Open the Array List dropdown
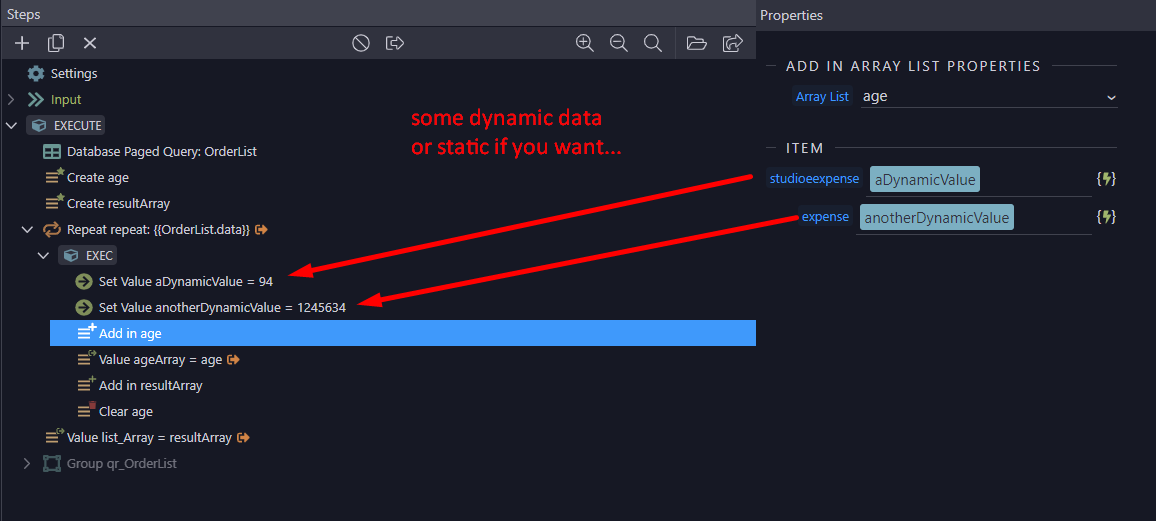The image size is (1156, 521). click(x=989, y=97)
